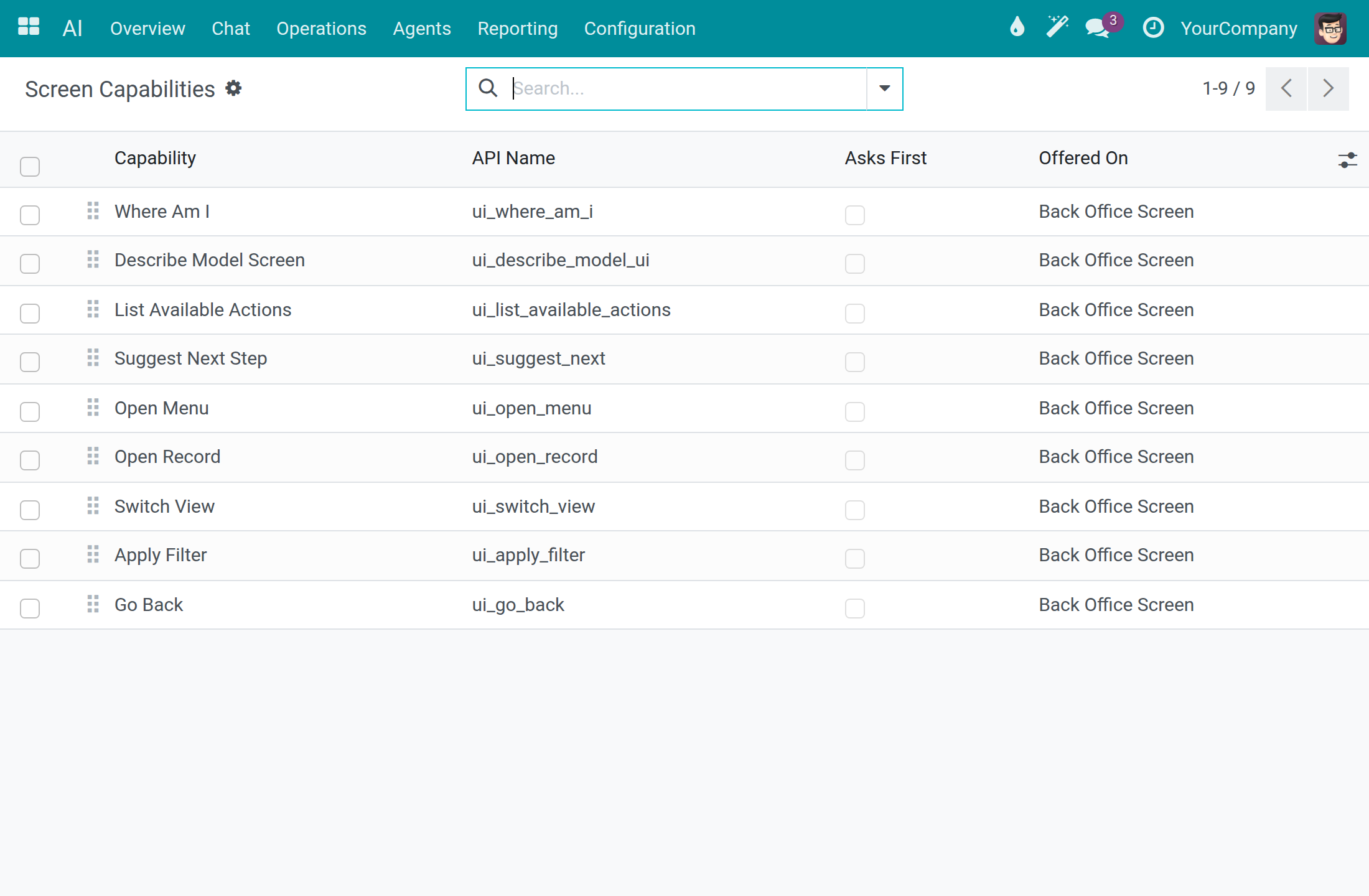The width and height of the screenshot is (1369, 896).
Task: Expand the search options dropdown arrow
Action: click(884, 88)
